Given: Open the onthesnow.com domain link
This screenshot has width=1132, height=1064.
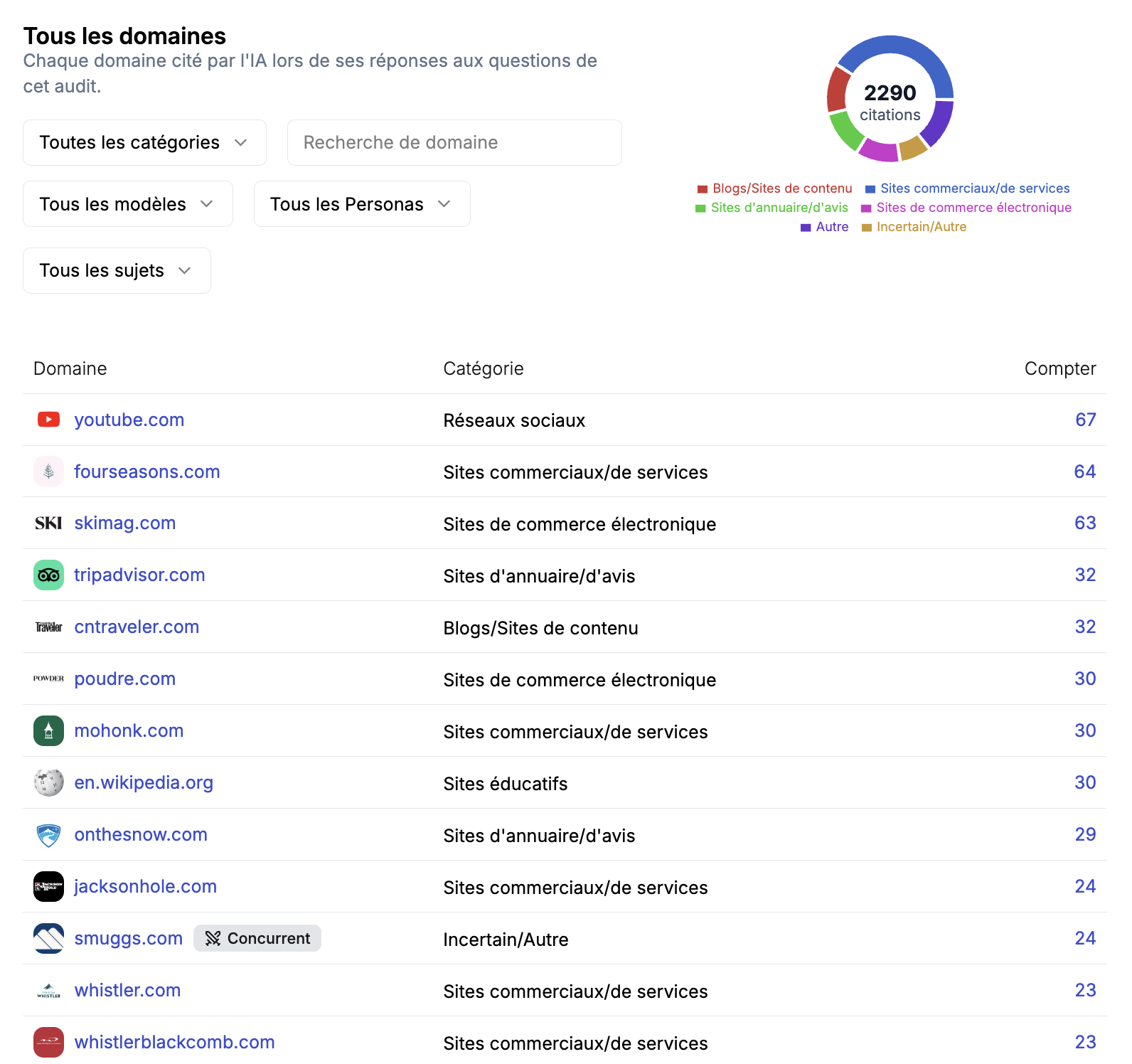Looking at the screenshot, I should (x=141, y=834).
